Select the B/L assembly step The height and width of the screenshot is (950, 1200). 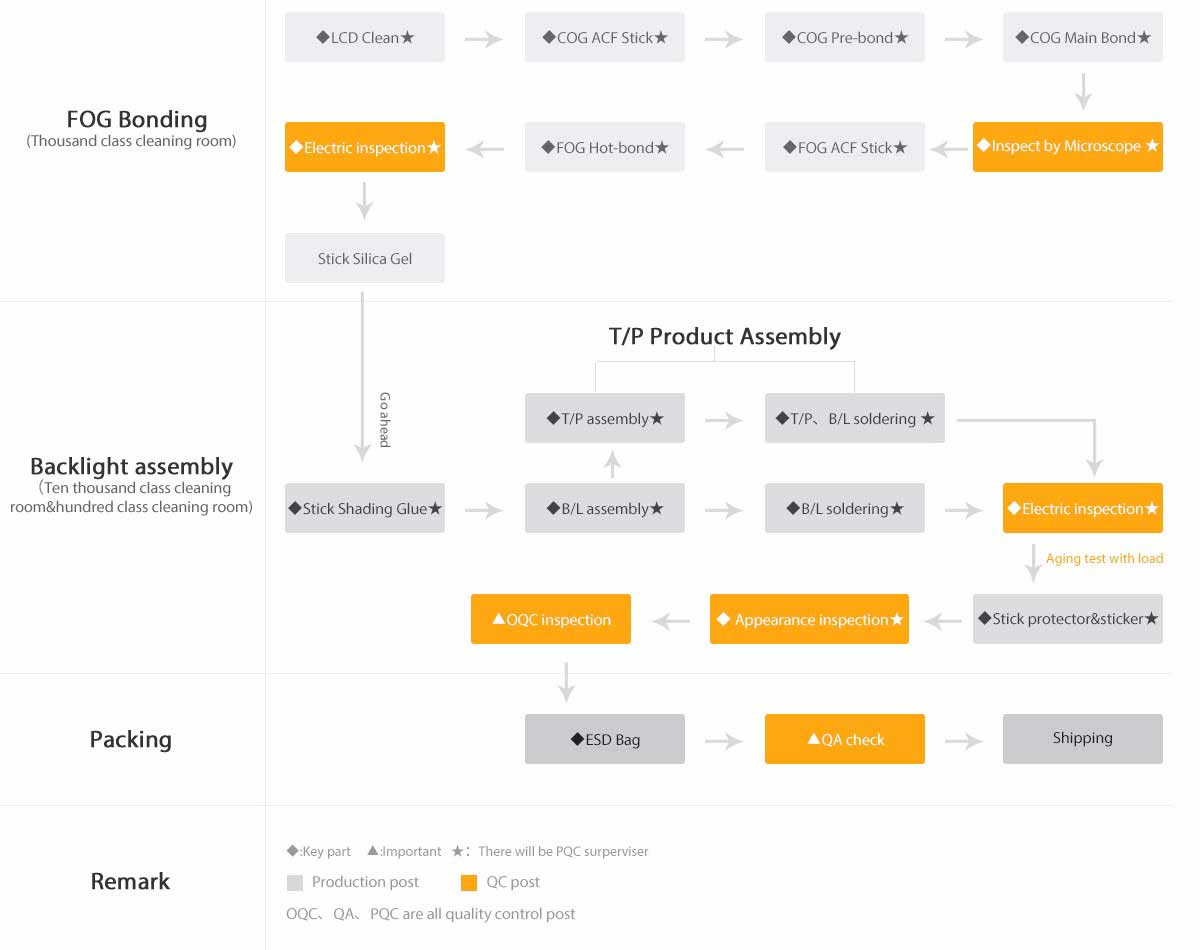(x=605, y=508)
